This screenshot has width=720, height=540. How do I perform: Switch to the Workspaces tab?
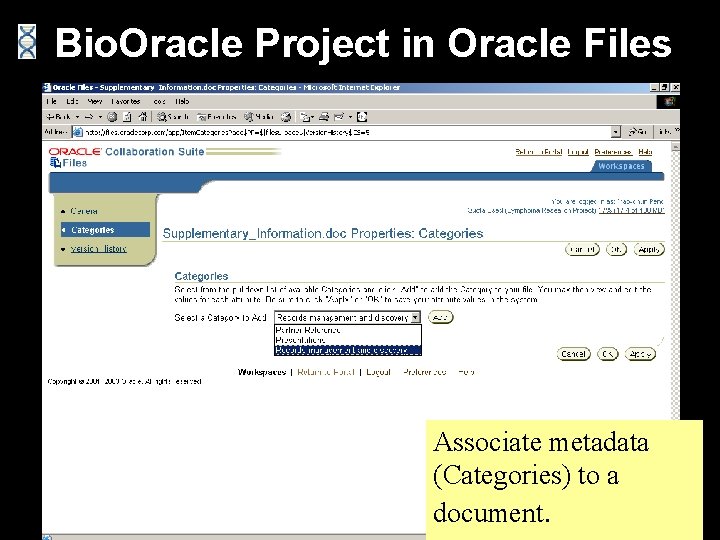coord(621,166)
